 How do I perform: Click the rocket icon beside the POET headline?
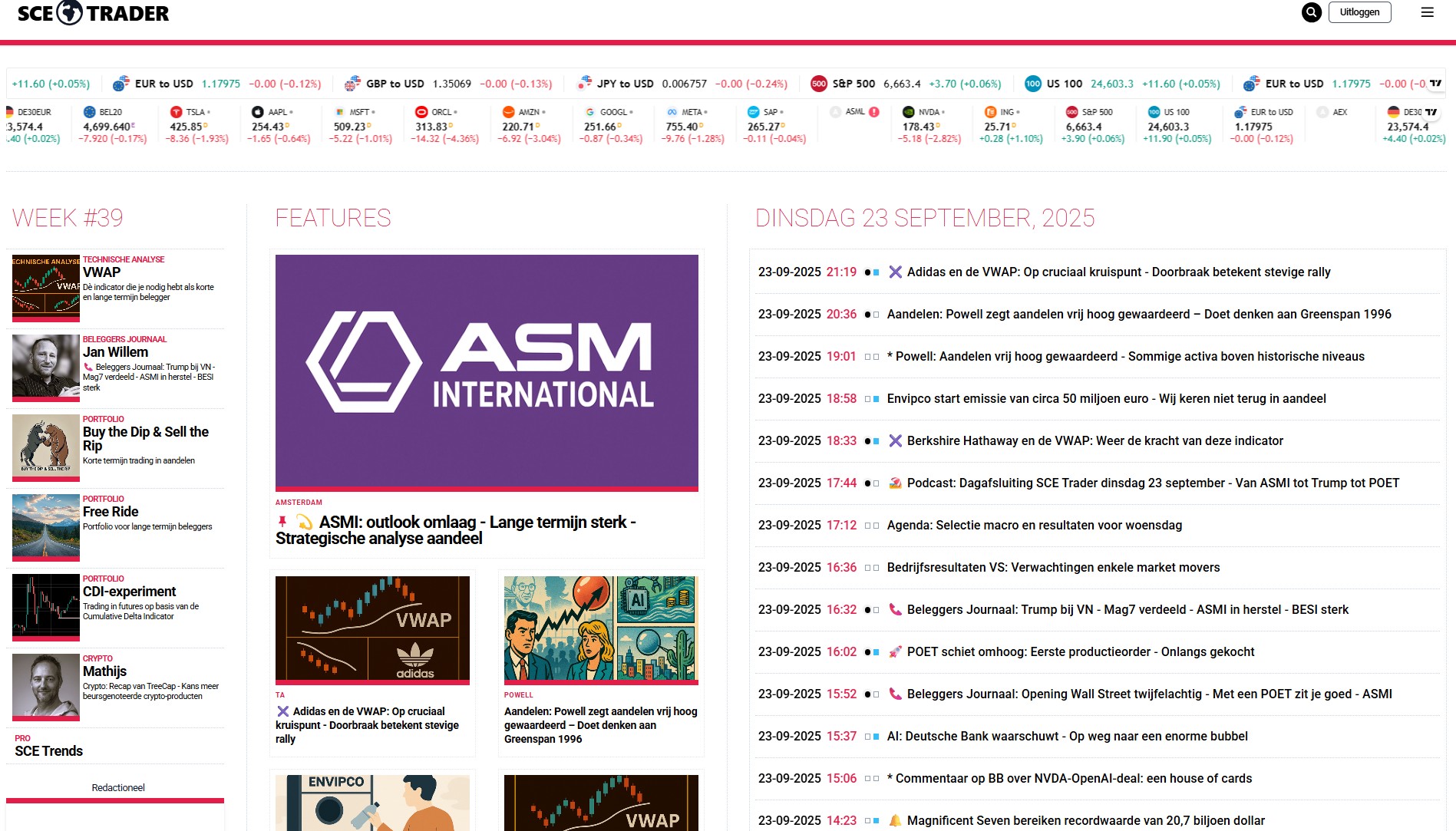point(895,651)
